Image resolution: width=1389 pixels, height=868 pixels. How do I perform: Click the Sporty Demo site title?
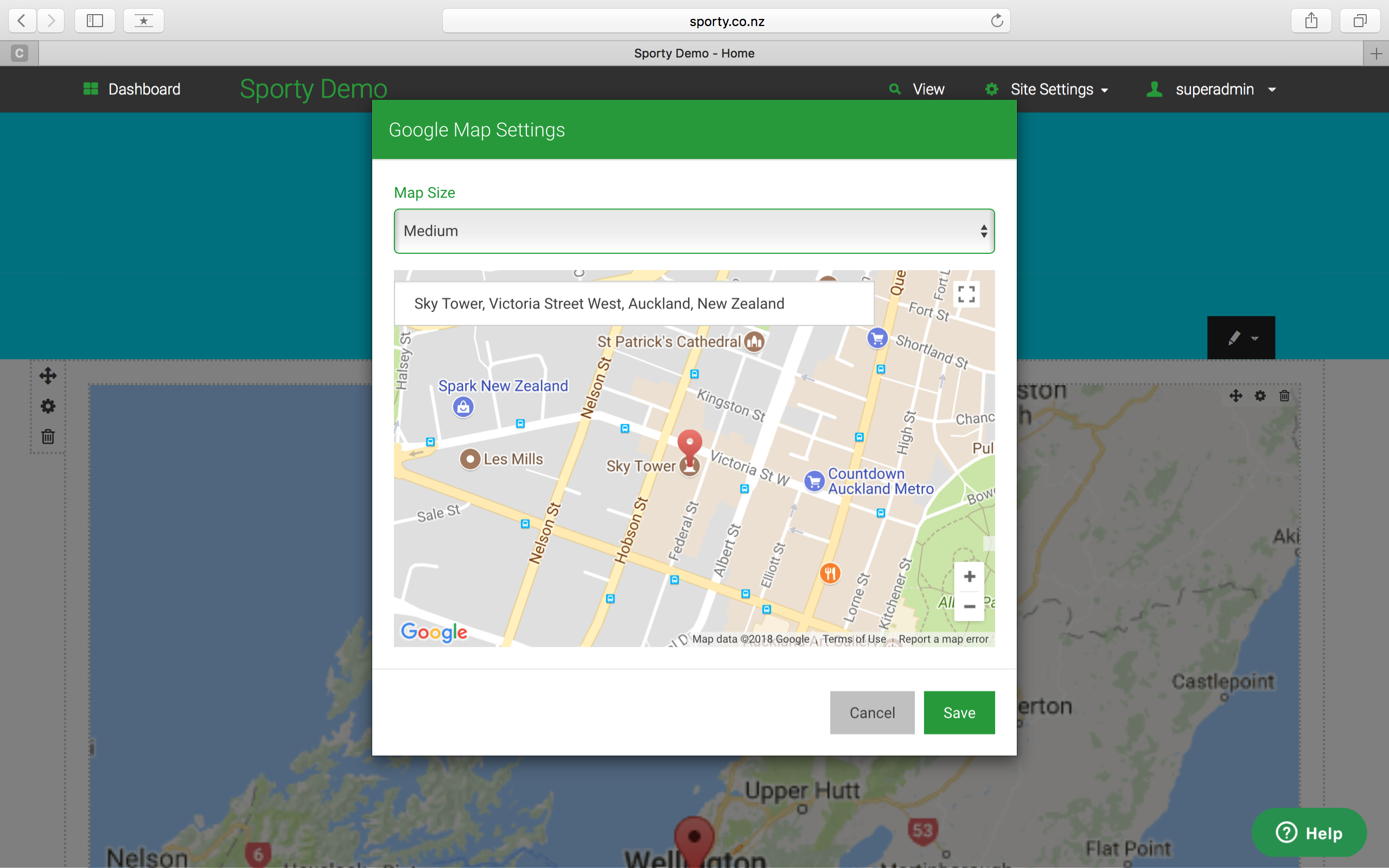[x=314, y=89]
